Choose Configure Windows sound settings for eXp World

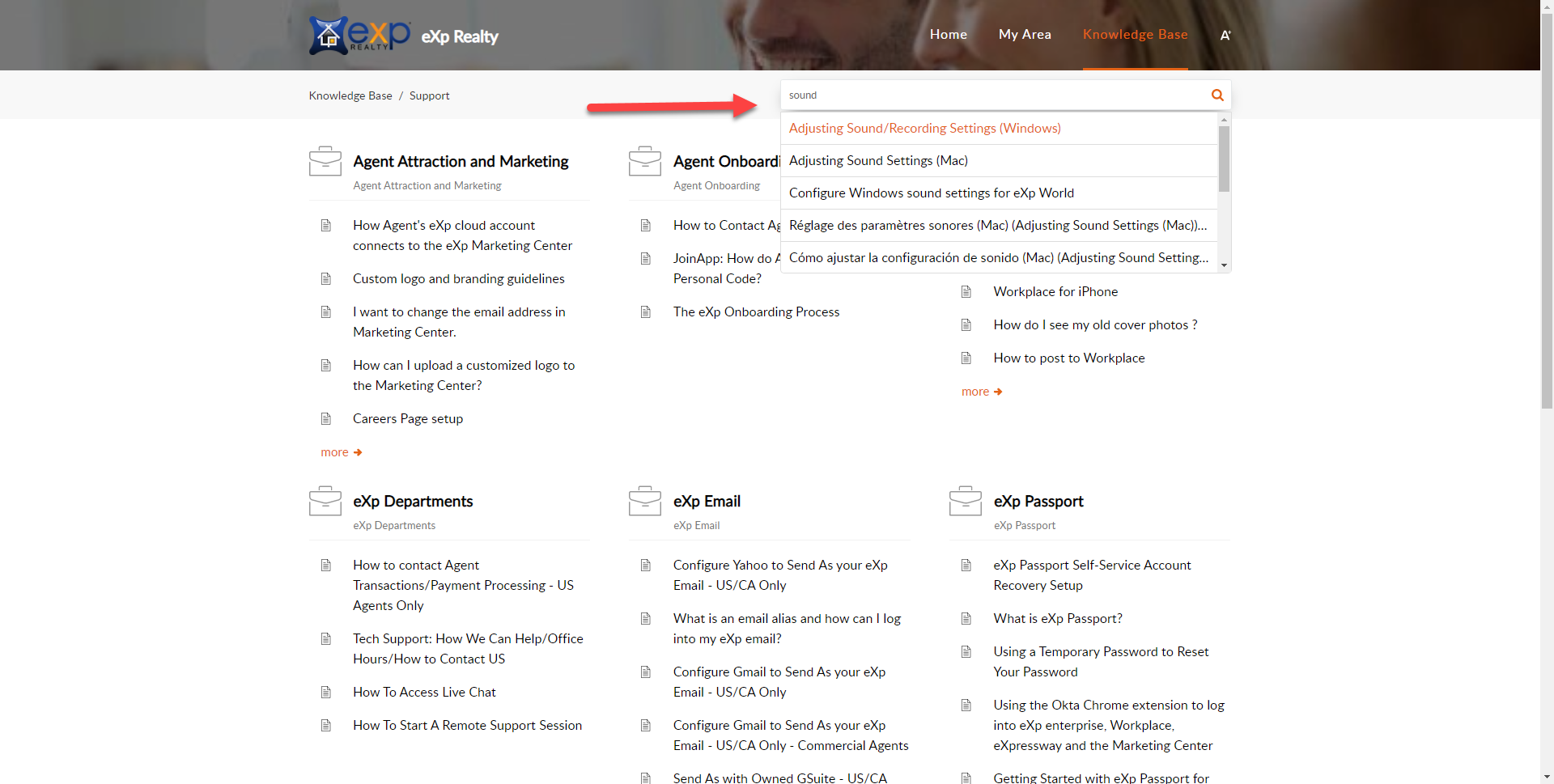click(x=999, y=193)
